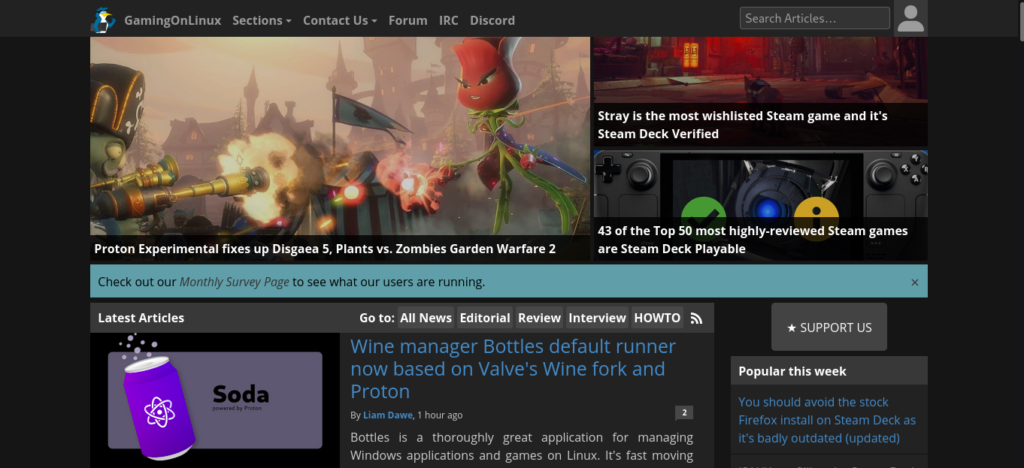Viewport: 1024px width, 468px height.
Task: Open the Forum nav link
Action: click(x=408, y=20)
